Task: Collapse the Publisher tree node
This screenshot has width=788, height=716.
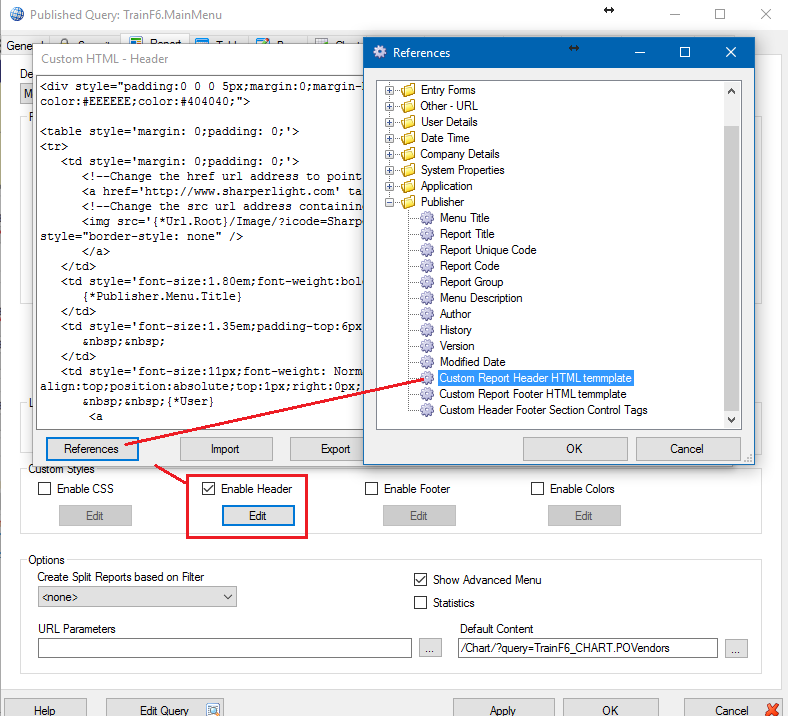Action: click(x=389, y=202)
